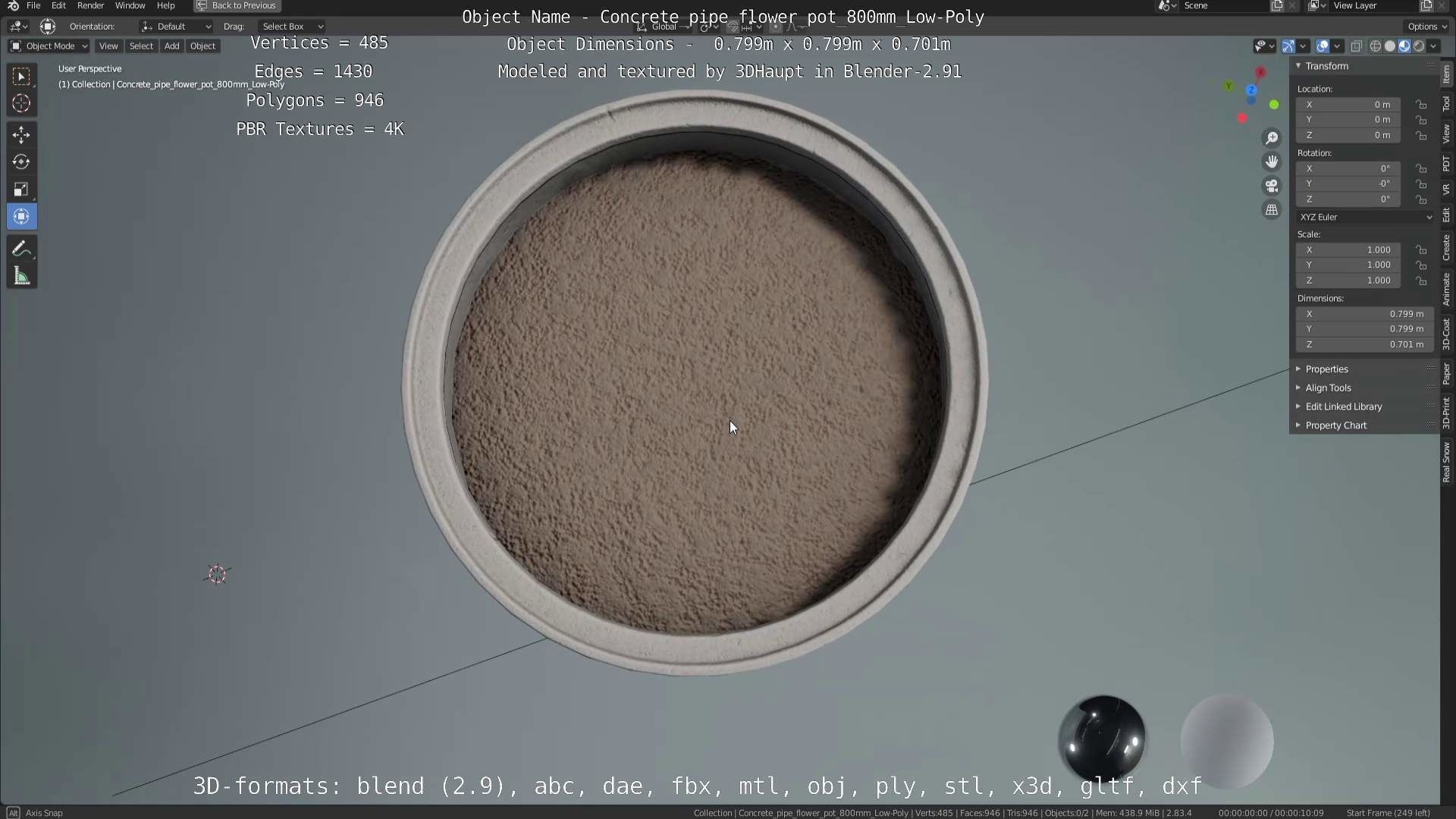Choose the Measure ruler tool
Viewport: 1456px width, 819px height.
click(x=21, y=277)
